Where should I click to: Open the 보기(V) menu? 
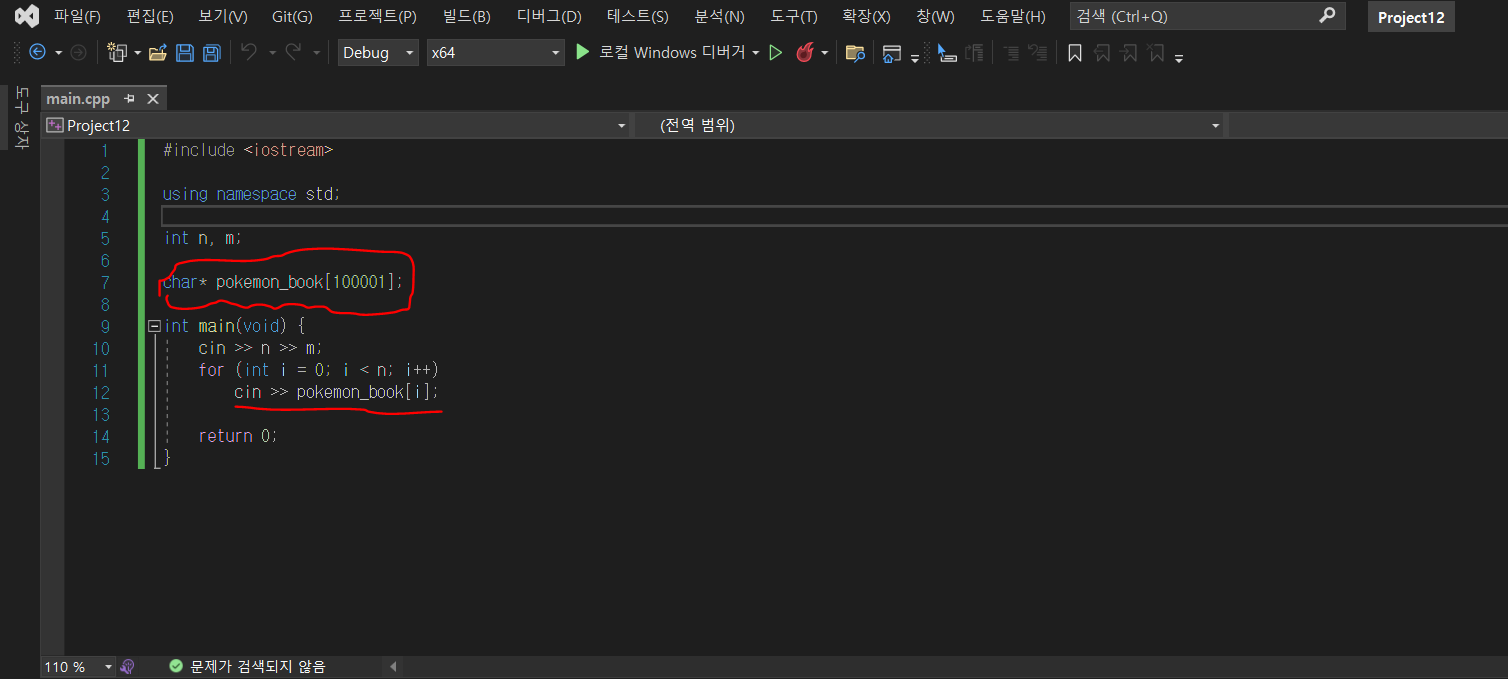(222, 16)
